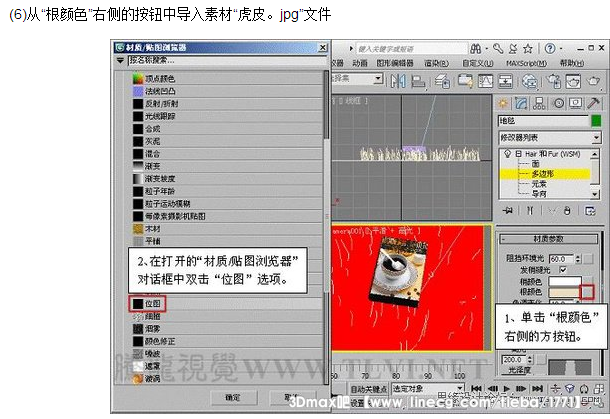Collapse the Hair 和 Fur (WSM) tree node
Screen dimensions: 610x419
pos(518,154)
